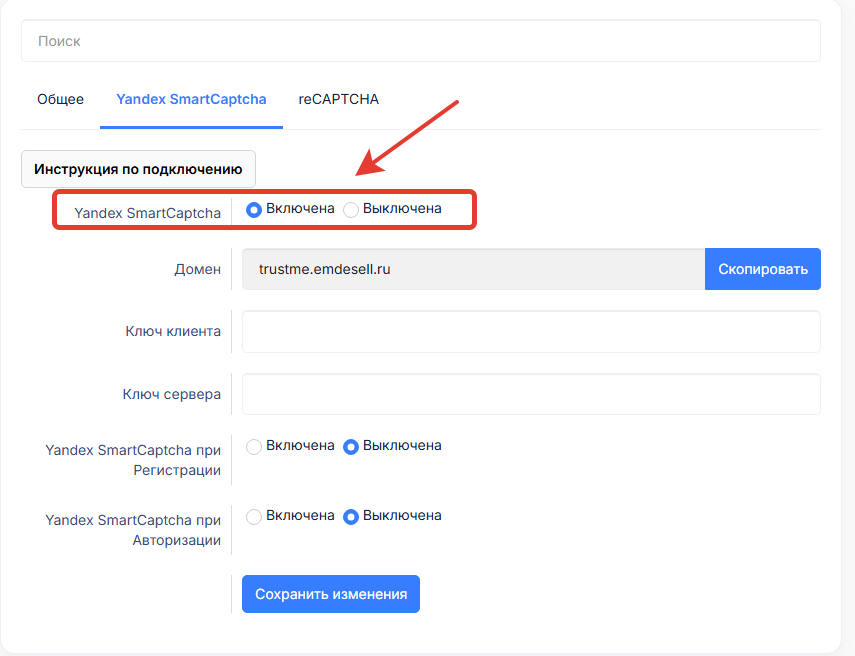Click the Домен field with trustme.emdesell.ru
The image size is (855, 656).
[473, 269]
